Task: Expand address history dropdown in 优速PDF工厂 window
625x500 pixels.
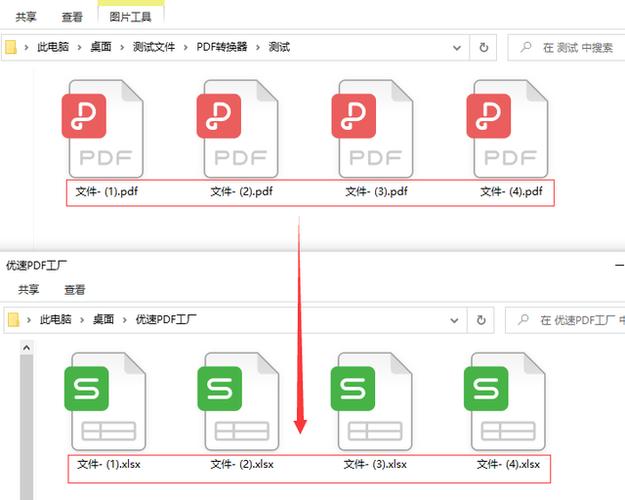Action: click(454, 320)
